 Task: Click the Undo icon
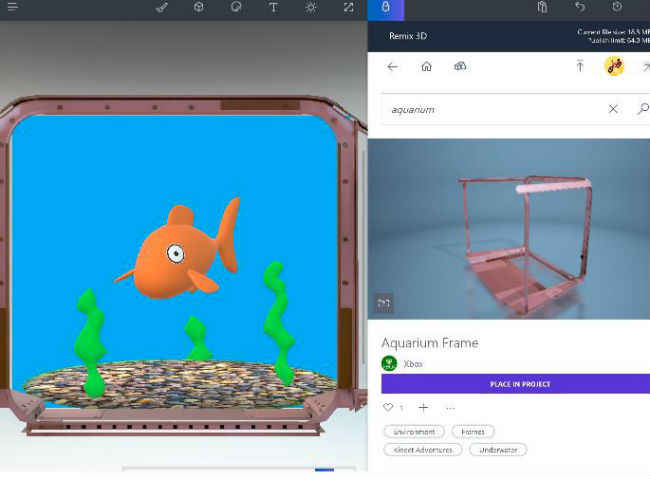pos(580,7)
